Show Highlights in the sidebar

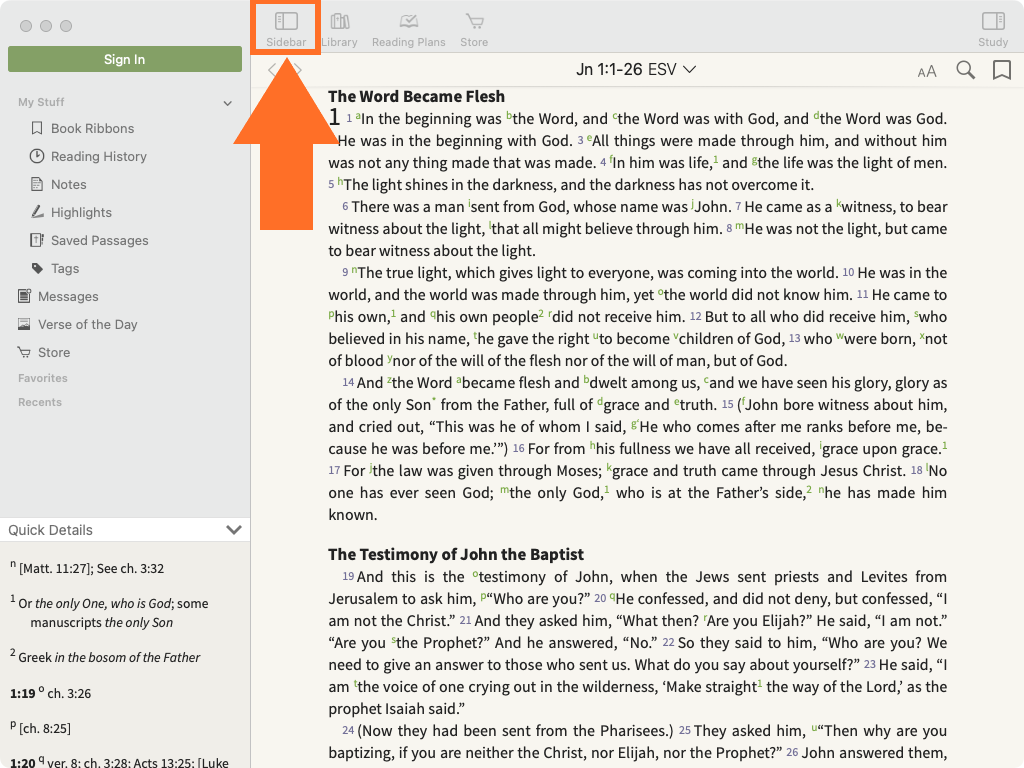coord(81,212)
